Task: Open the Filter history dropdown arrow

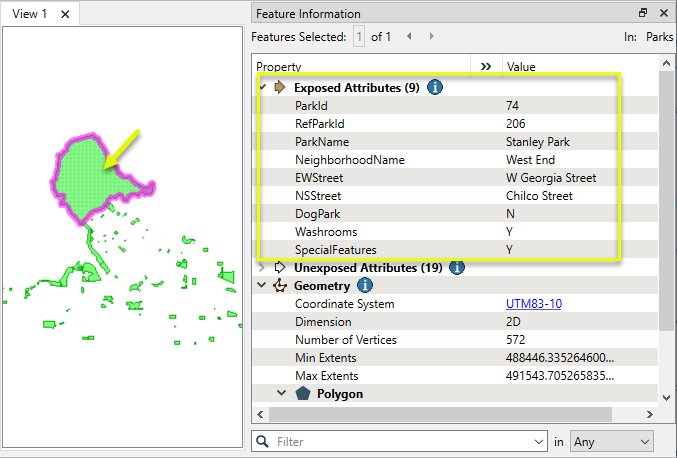Action: (538, 441)
